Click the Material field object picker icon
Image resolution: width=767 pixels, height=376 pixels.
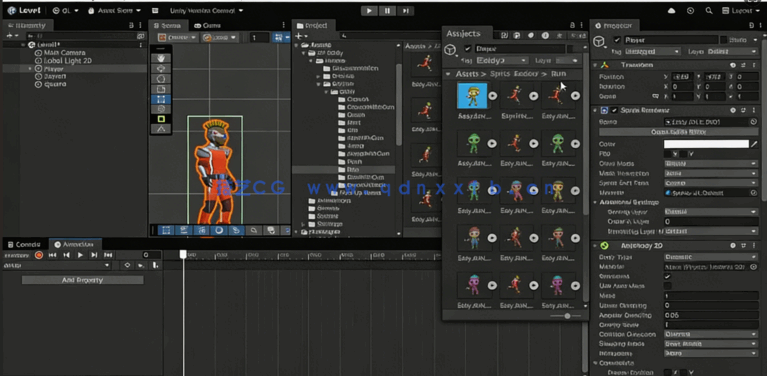(754, 193)
